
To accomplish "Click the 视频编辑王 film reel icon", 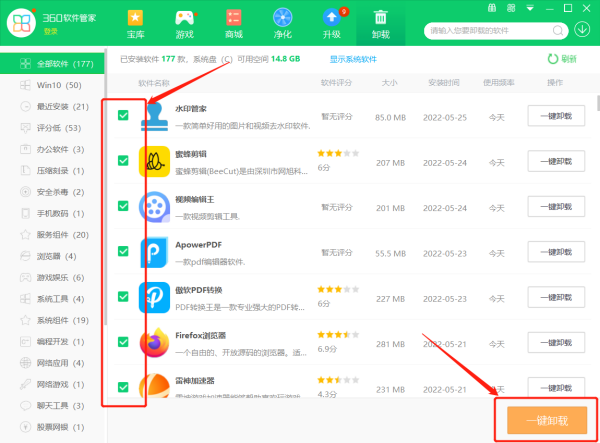I will pyautogui.click(x=154, y=207).
